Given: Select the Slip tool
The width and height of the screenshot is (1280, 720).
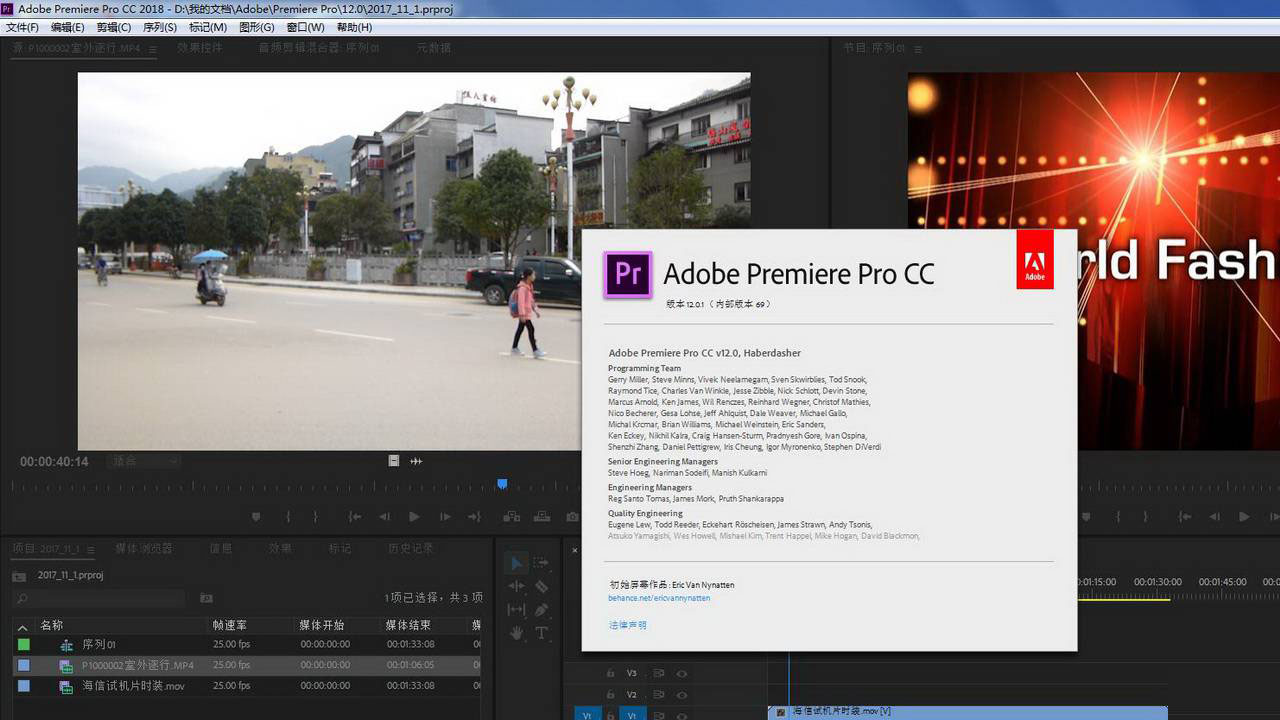Looking at the screenshot, I should tap(516, 610).
